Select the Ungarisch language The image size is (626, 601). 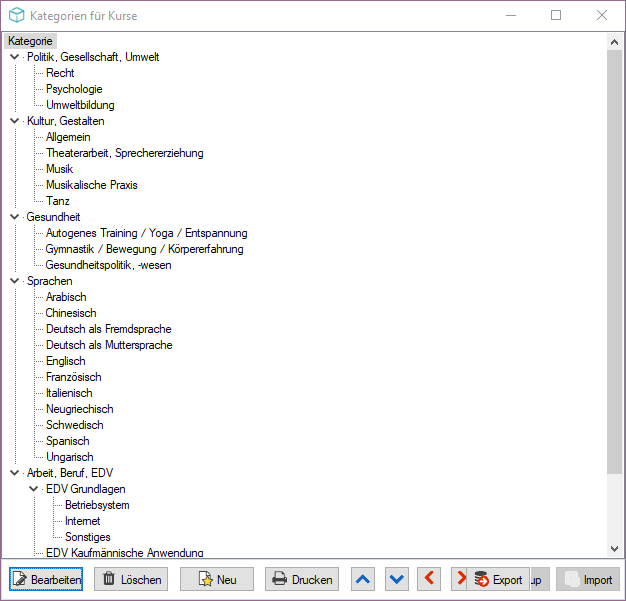[69, 456]
